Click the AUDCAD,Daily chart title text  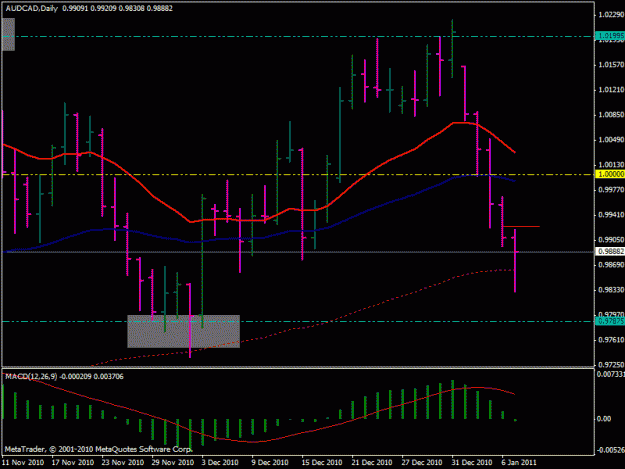(x=31, y=8)
